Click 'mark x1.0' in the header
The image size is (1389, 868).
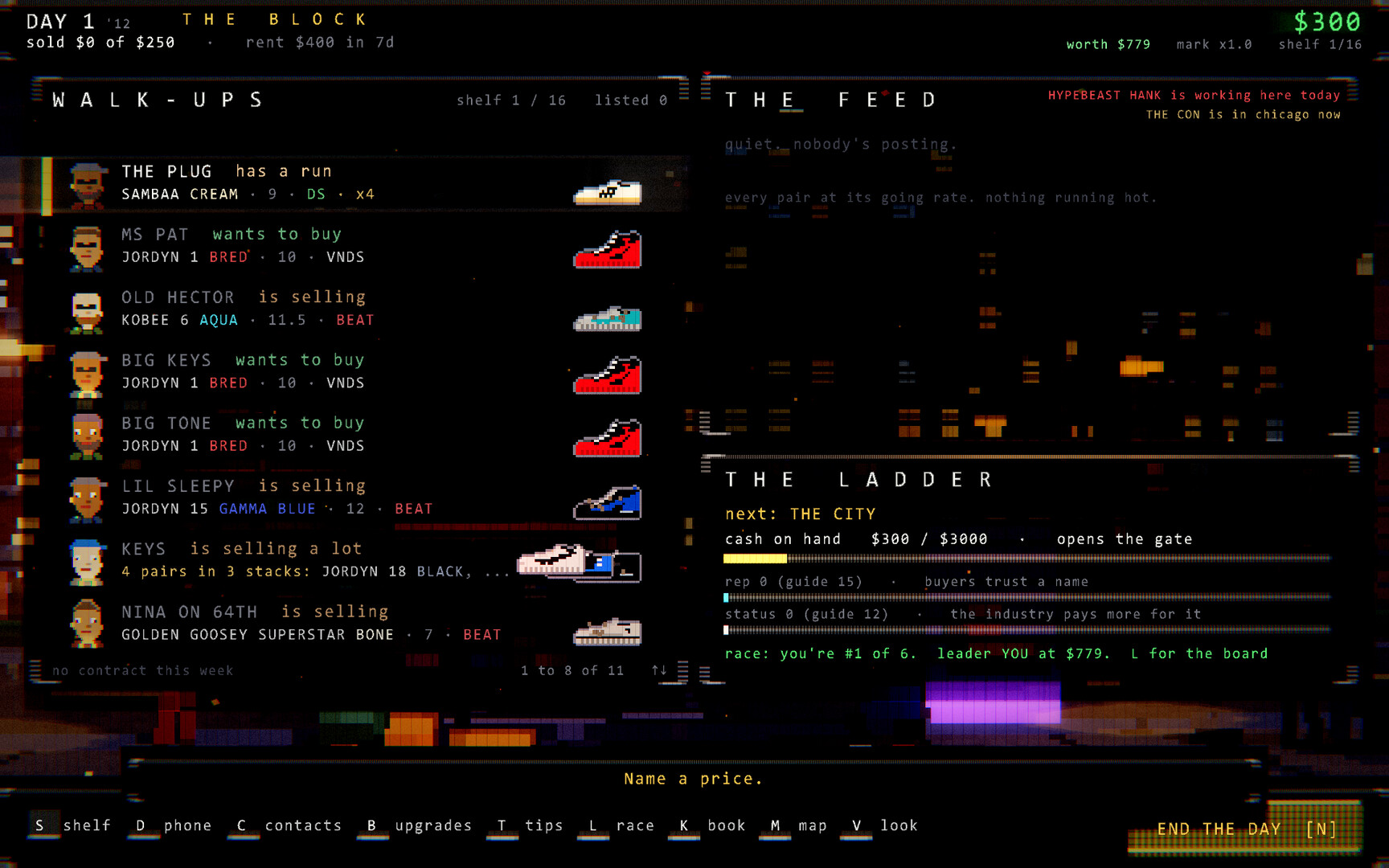tap(1214, 44)
